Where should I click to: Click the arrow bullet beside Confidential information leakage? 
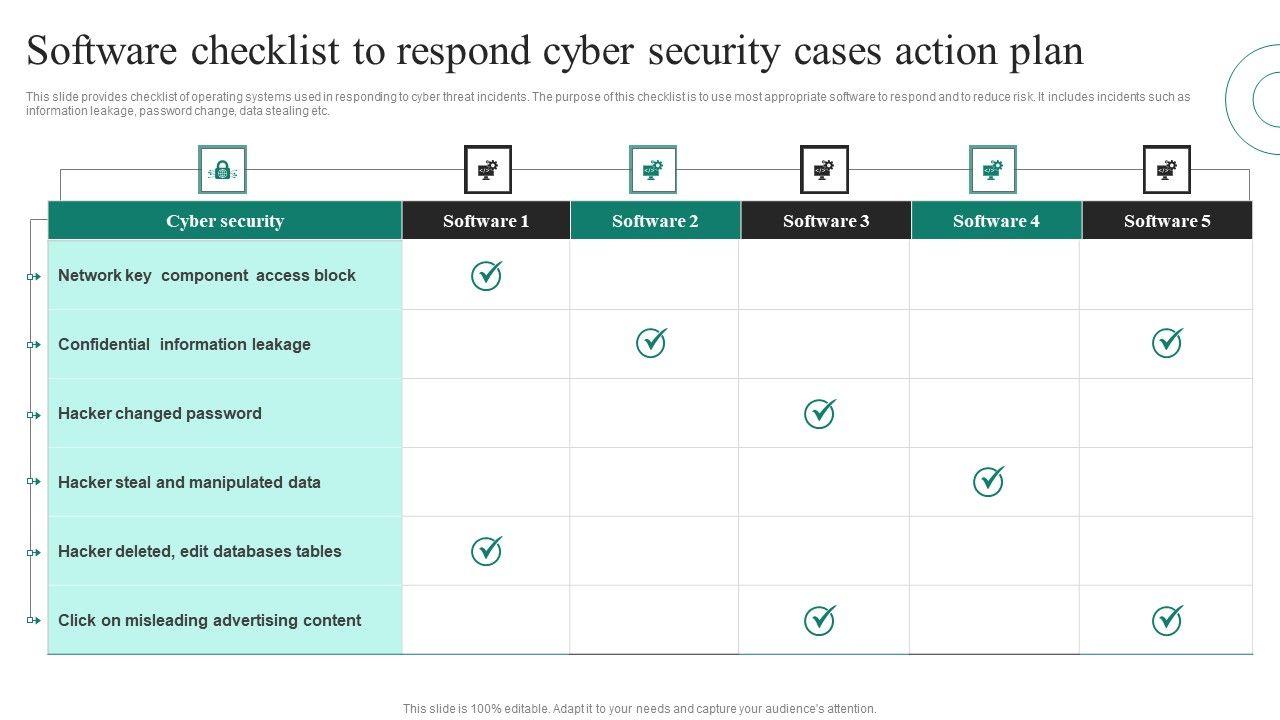34,345
